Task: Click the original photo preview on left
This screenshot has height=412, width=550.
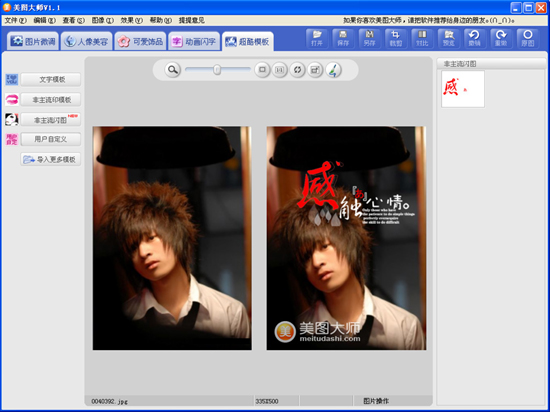Action: [x=172, y=238]
